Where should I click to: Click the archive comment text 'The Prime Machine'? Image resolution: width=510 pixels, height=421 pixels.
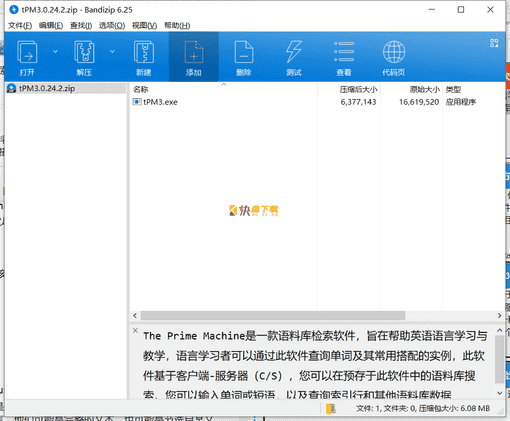(194, 336)
